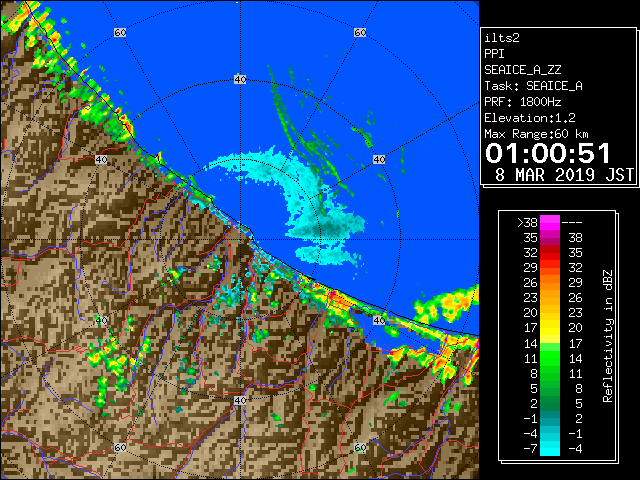Pick the yellow legend swatch beside '17'
This screenshot has height=480, width=640.
pos(550,328)
